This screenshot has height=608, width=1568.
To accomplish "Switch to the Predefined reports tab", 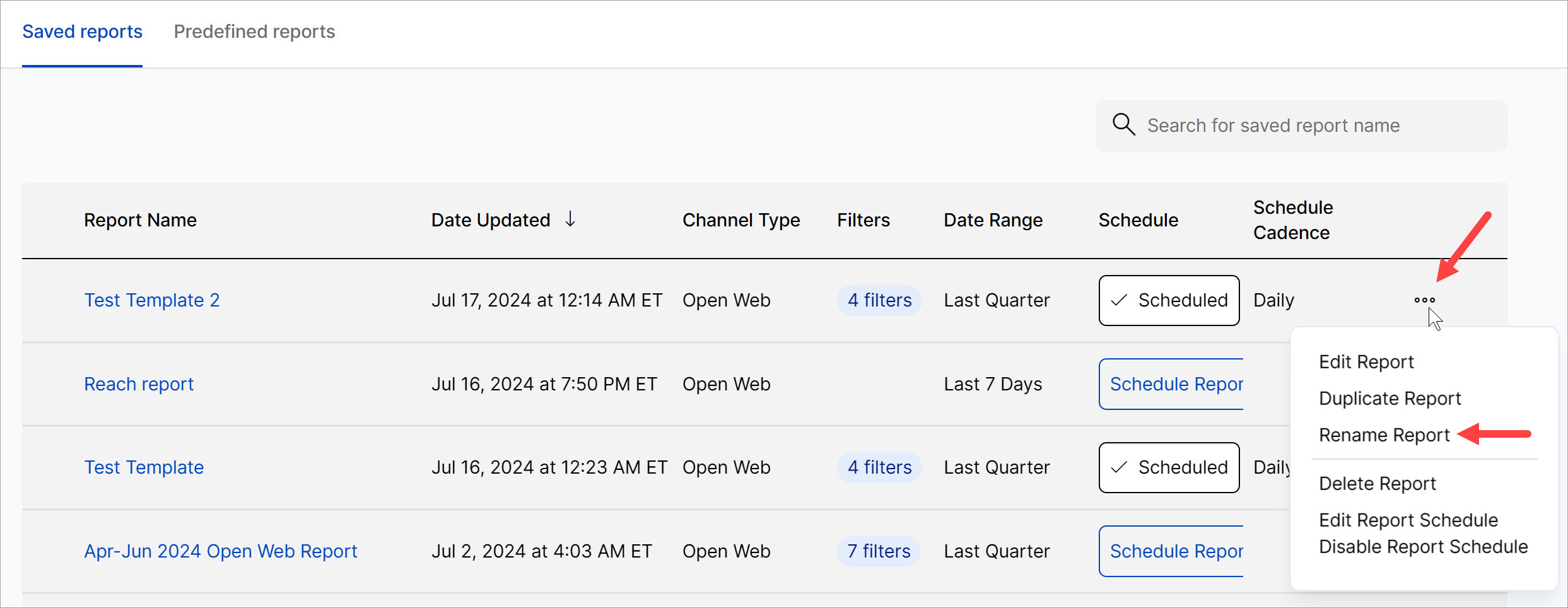I will tap(254, 32).
